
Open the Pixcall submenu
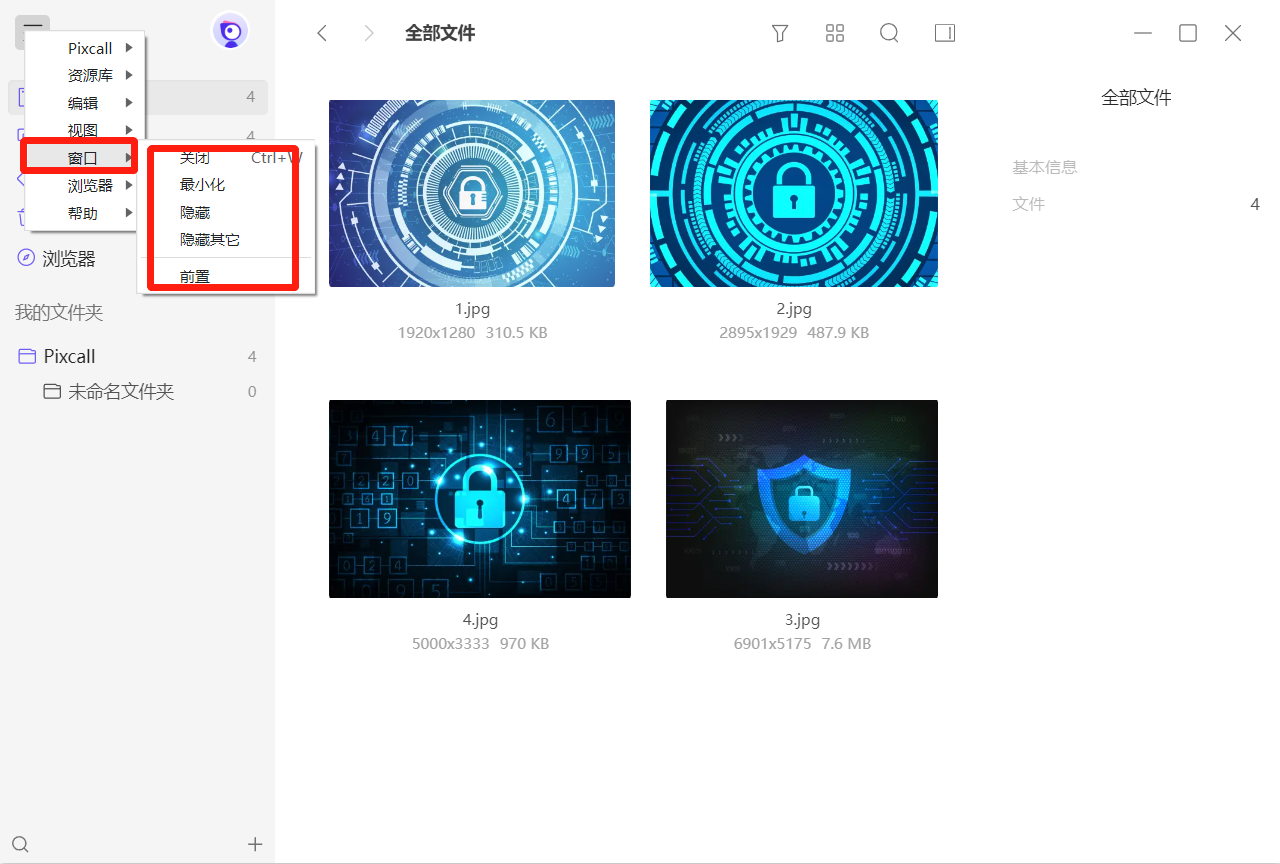click(x=85, y=48)
